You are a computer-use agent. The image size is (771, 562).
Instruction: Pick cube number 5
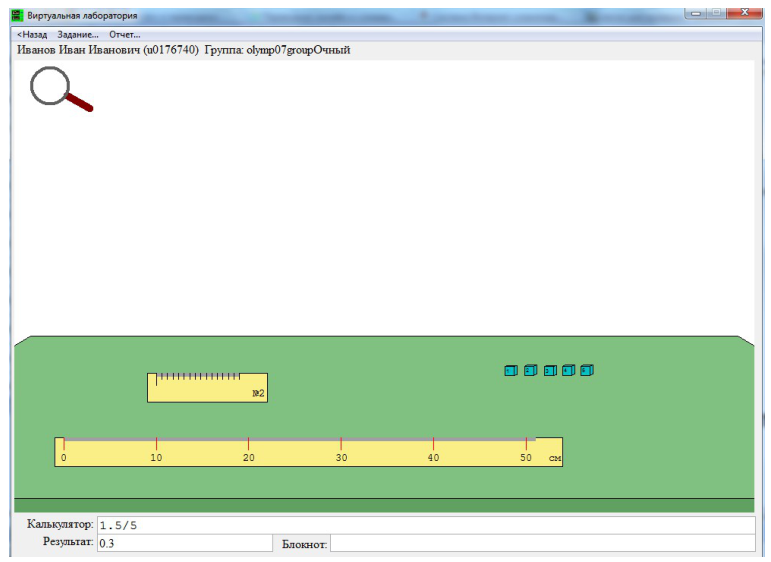click(587, 370)
